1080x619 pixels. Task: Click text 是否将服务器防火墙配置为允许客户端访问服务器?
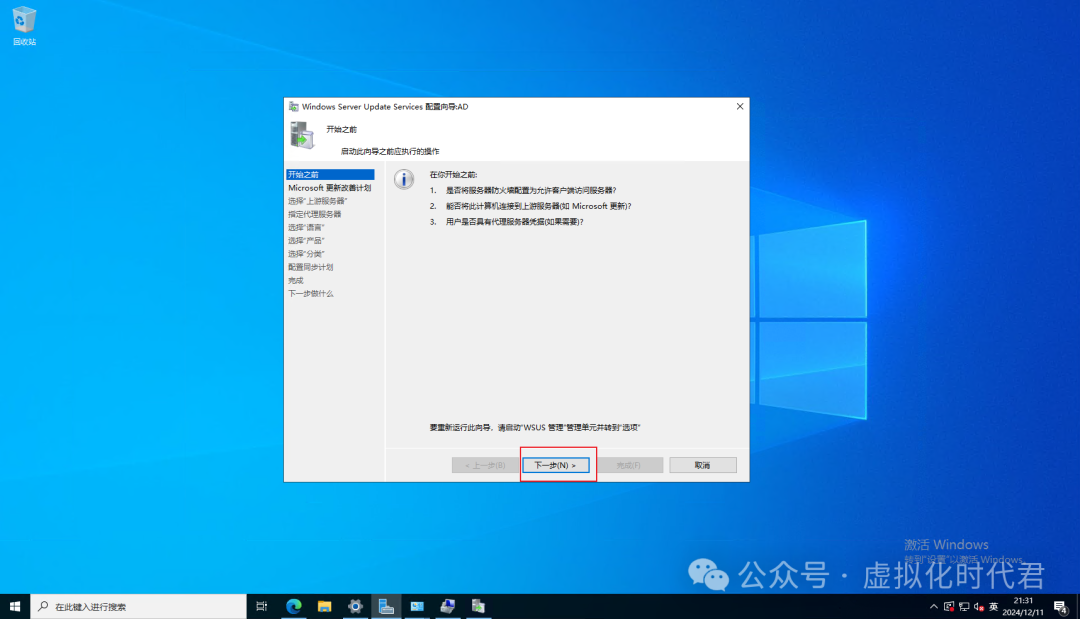pyautogui.click(x=531, y=191)
